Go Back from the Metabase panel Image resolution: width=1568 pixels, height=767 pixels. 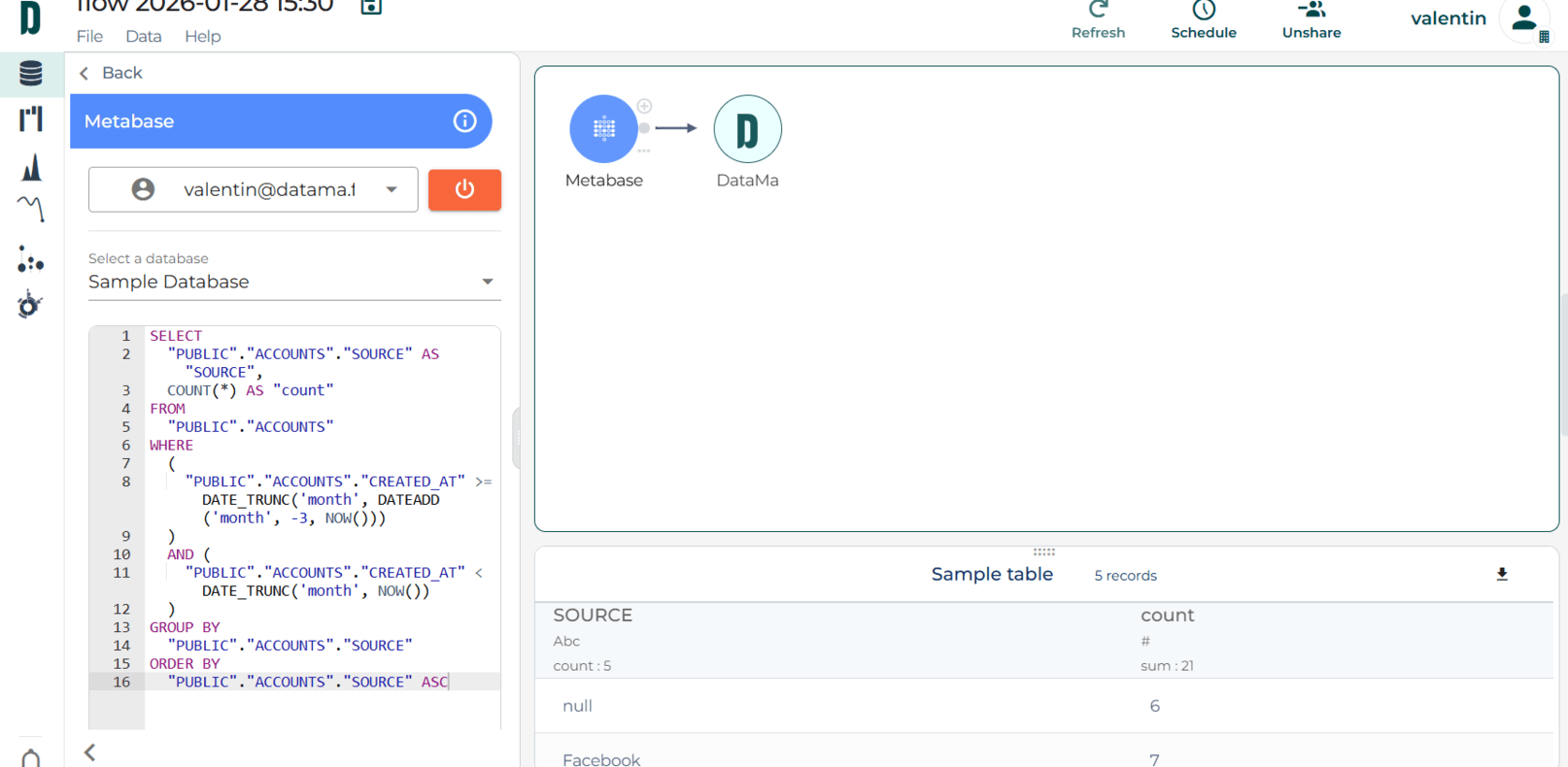(x=111, y=73)
